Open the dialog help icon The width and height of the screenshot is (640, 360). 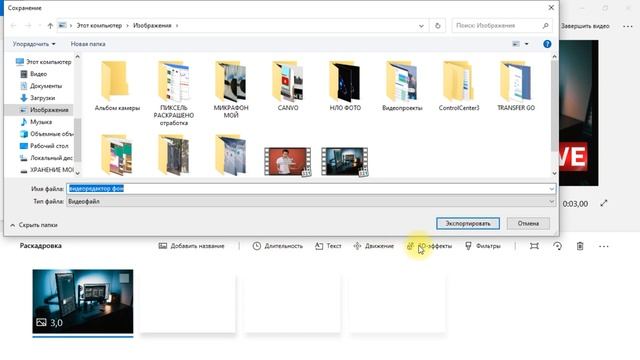[x=547, y=44]
